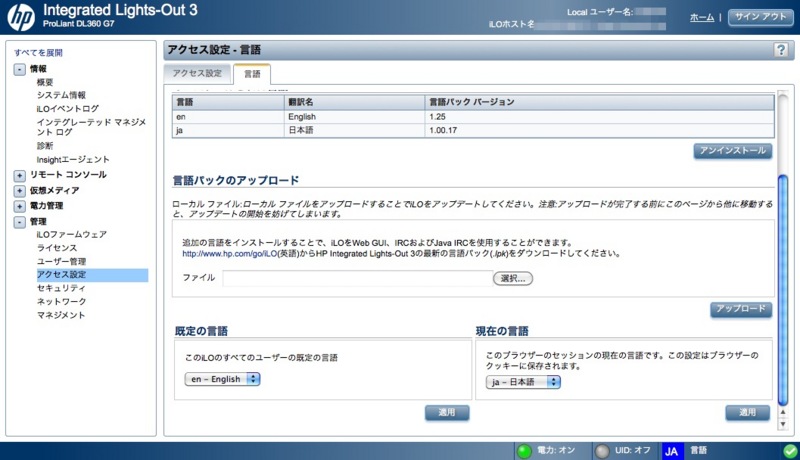Open the 現在の言語 ja - 日本語 dropdown

pyautogui.click(x=523, y=382)
